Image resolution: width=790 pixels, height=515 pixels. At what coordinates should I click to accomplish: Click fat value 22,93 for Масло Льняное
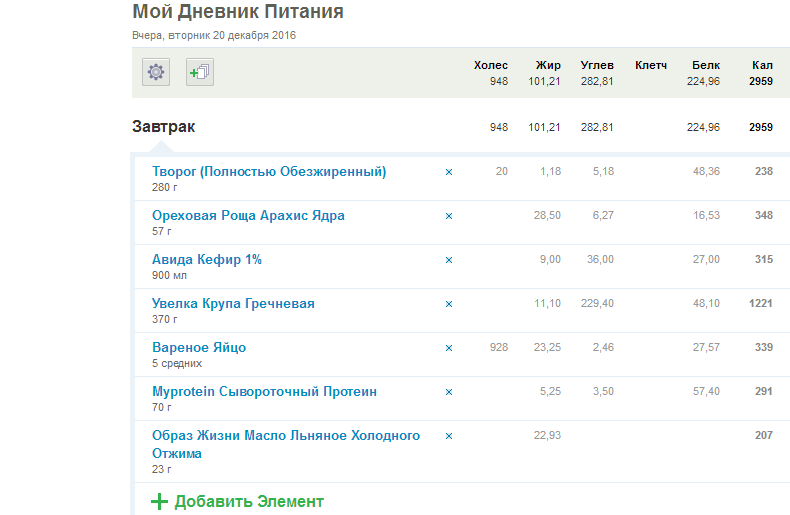(547, 435)
